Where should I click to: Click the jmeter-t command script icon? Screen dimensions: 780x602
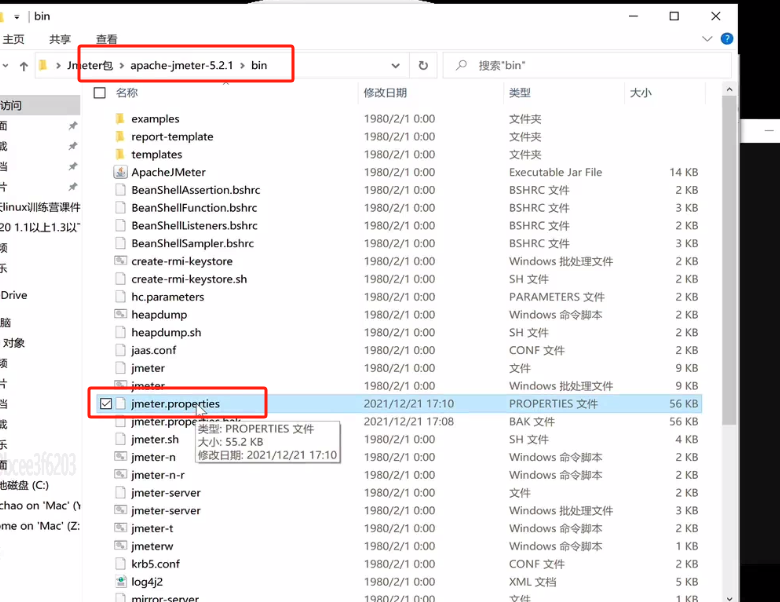pos(120,528)
